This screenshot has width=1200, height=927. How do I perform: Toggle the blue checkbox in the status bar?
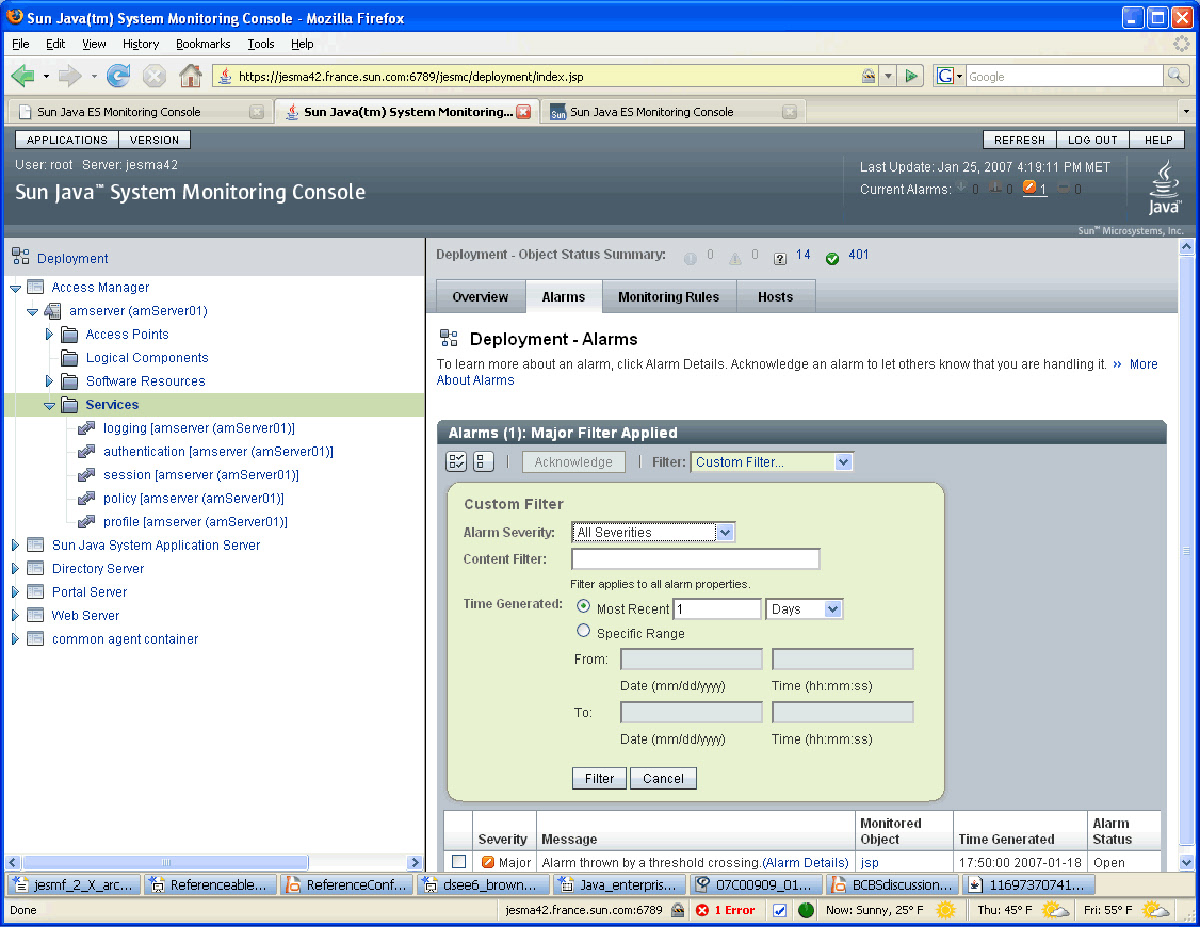click(779, 910)
